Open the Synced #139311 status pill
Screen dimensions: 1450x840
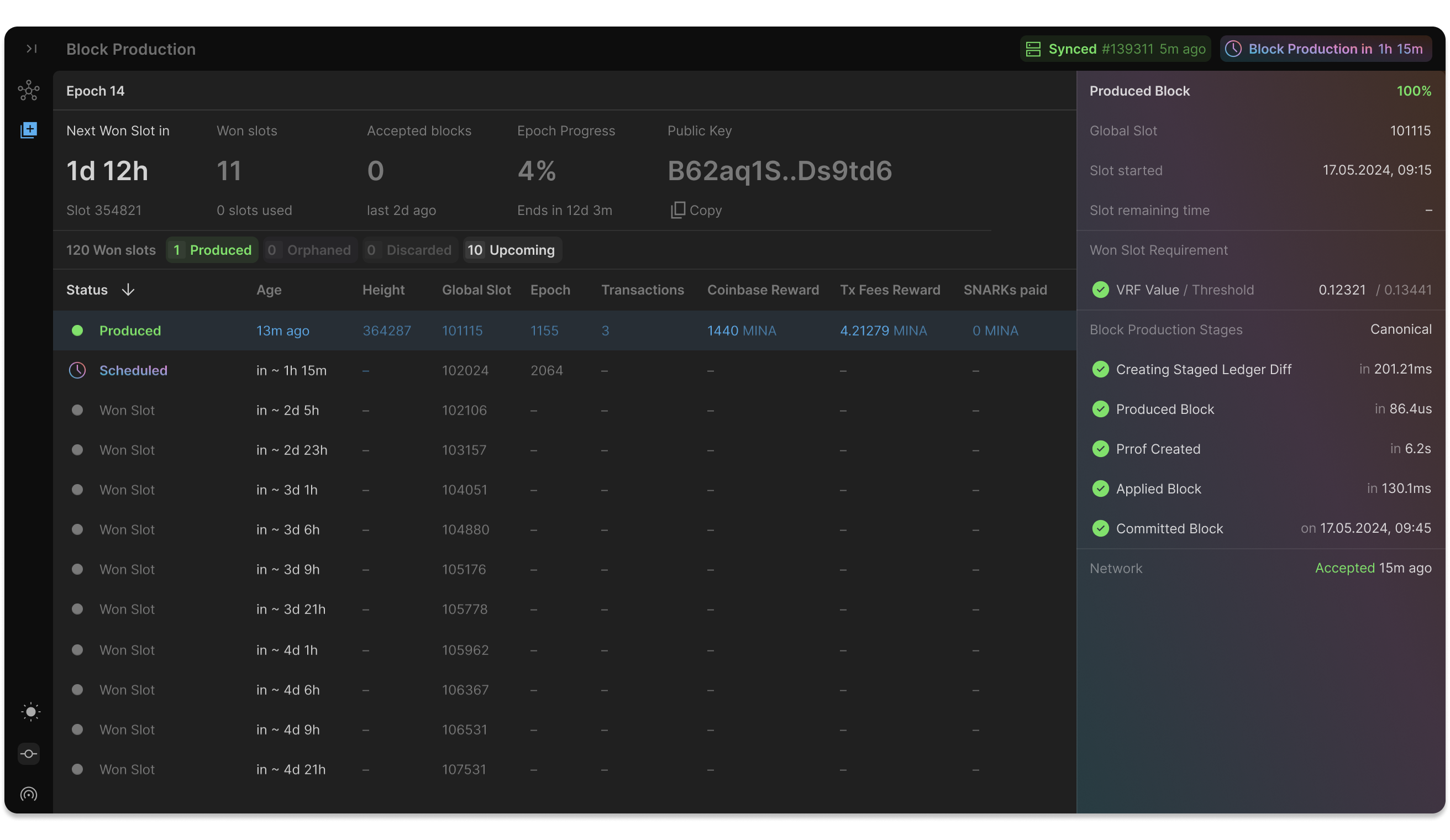click(1115, 49)
